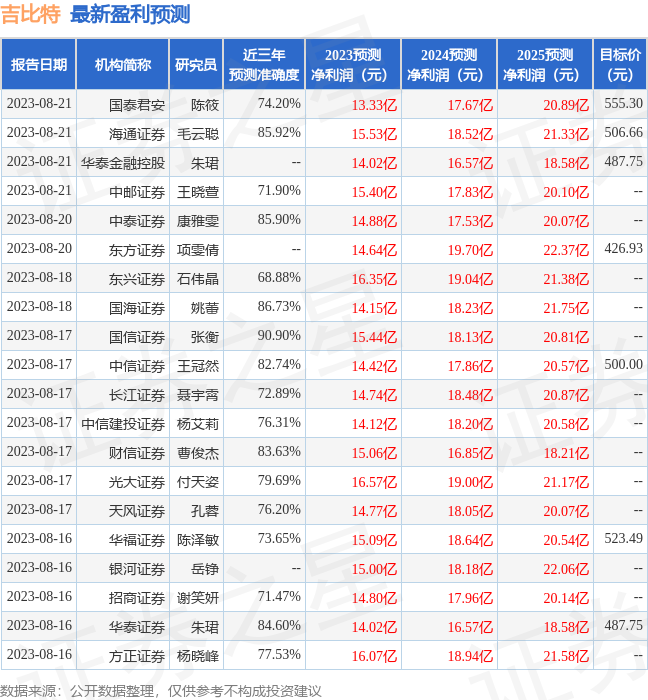648x700 pixels.
Task: Click analyst name 石伟晶
Action: (198, 279)
